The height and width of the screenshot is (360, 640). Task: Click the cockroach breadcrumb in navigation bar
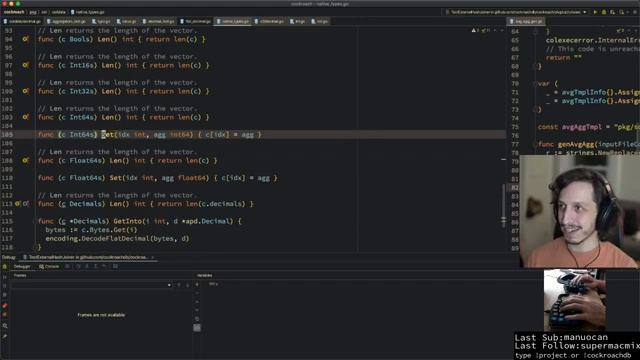tap(14, 12)
